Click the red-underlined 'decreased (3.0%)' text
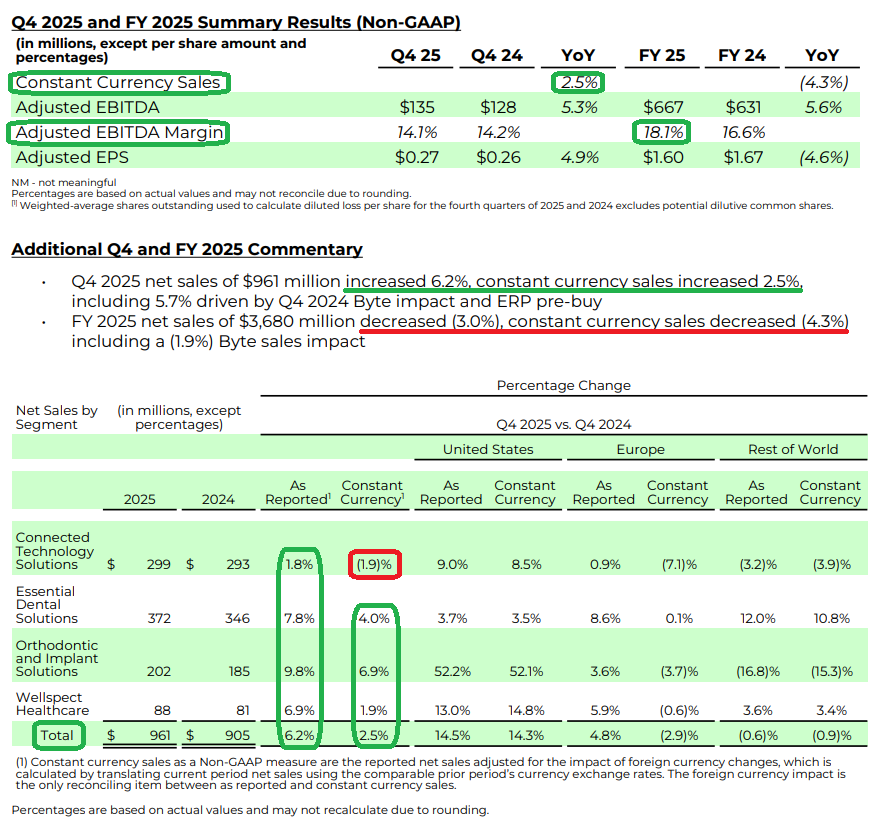This screenshot has height=827, width=882. 431,322
